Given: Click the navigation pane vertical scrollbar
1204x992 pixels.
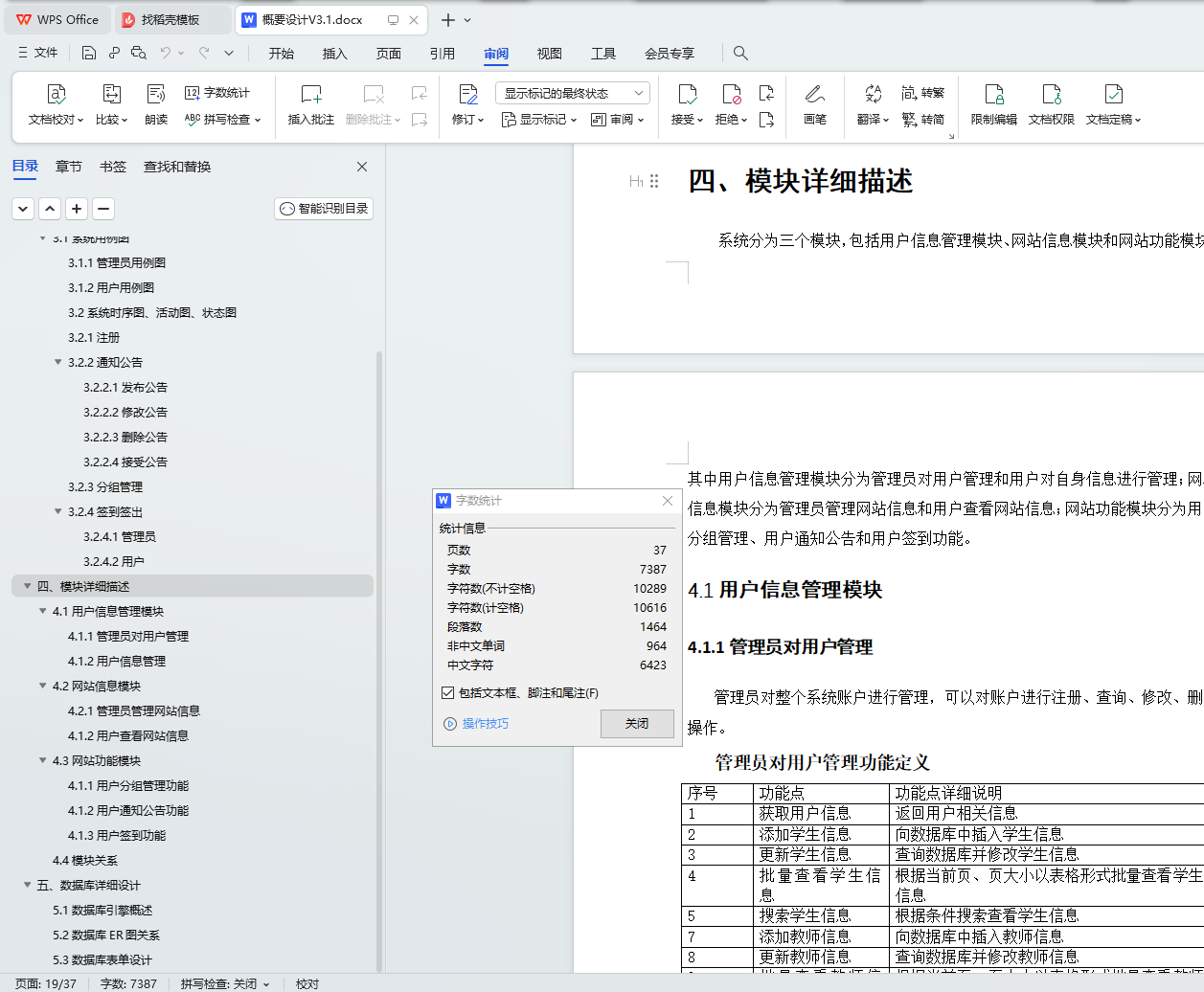Looking at the screenshot, I should point(379,661).
